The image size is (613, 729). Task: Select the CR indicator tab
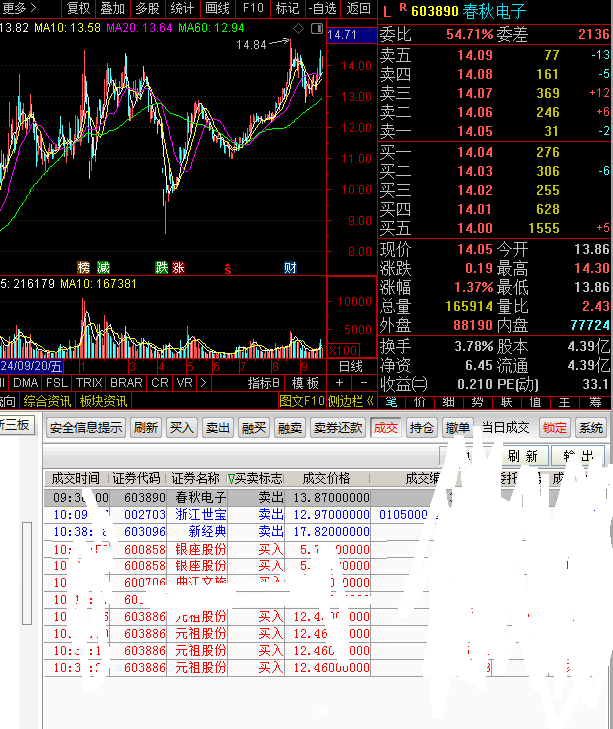point(160,383)
